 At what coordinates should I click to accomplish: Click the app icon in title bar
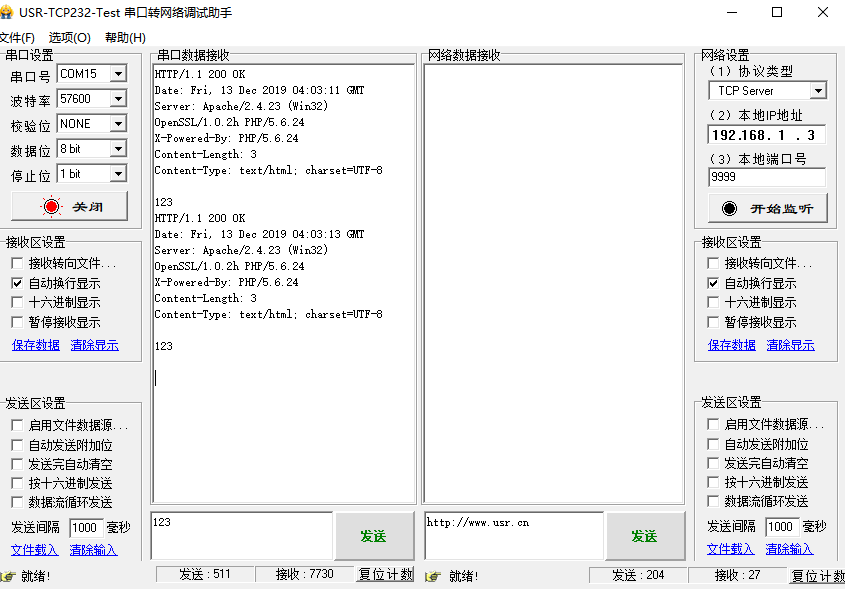[x=7, y=13]
